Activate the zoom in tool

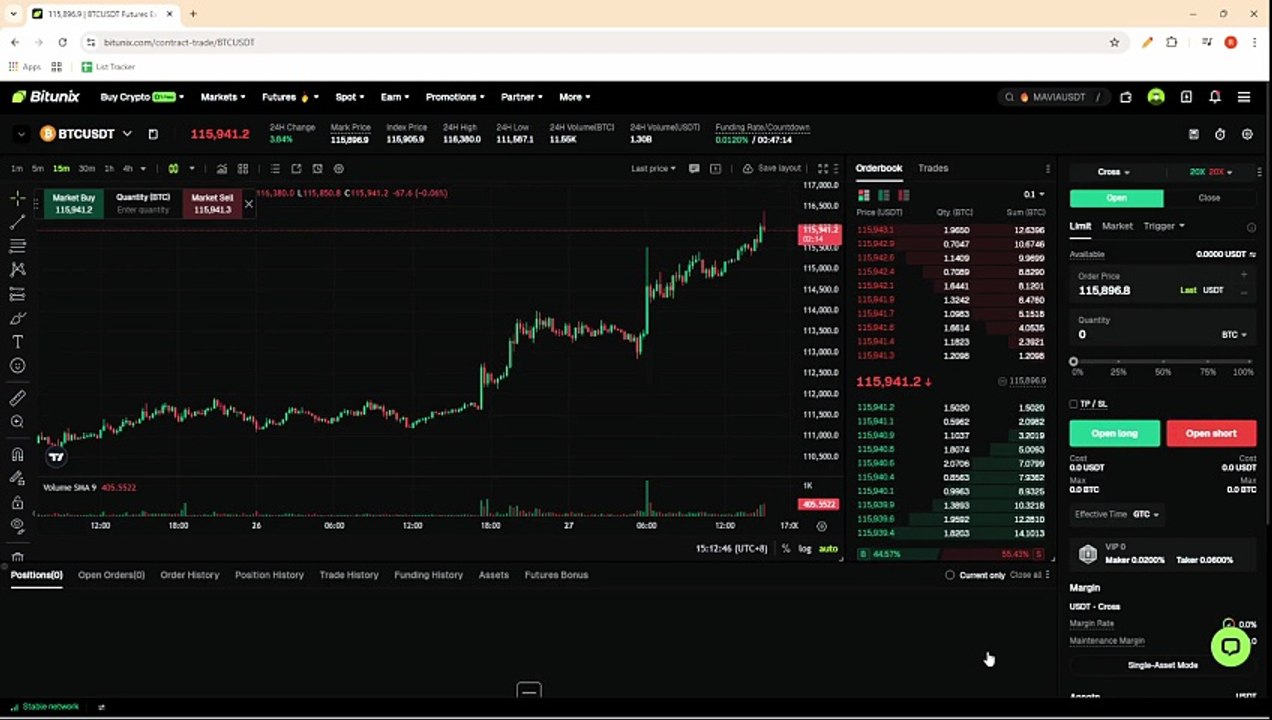click(x=17, y=422)
